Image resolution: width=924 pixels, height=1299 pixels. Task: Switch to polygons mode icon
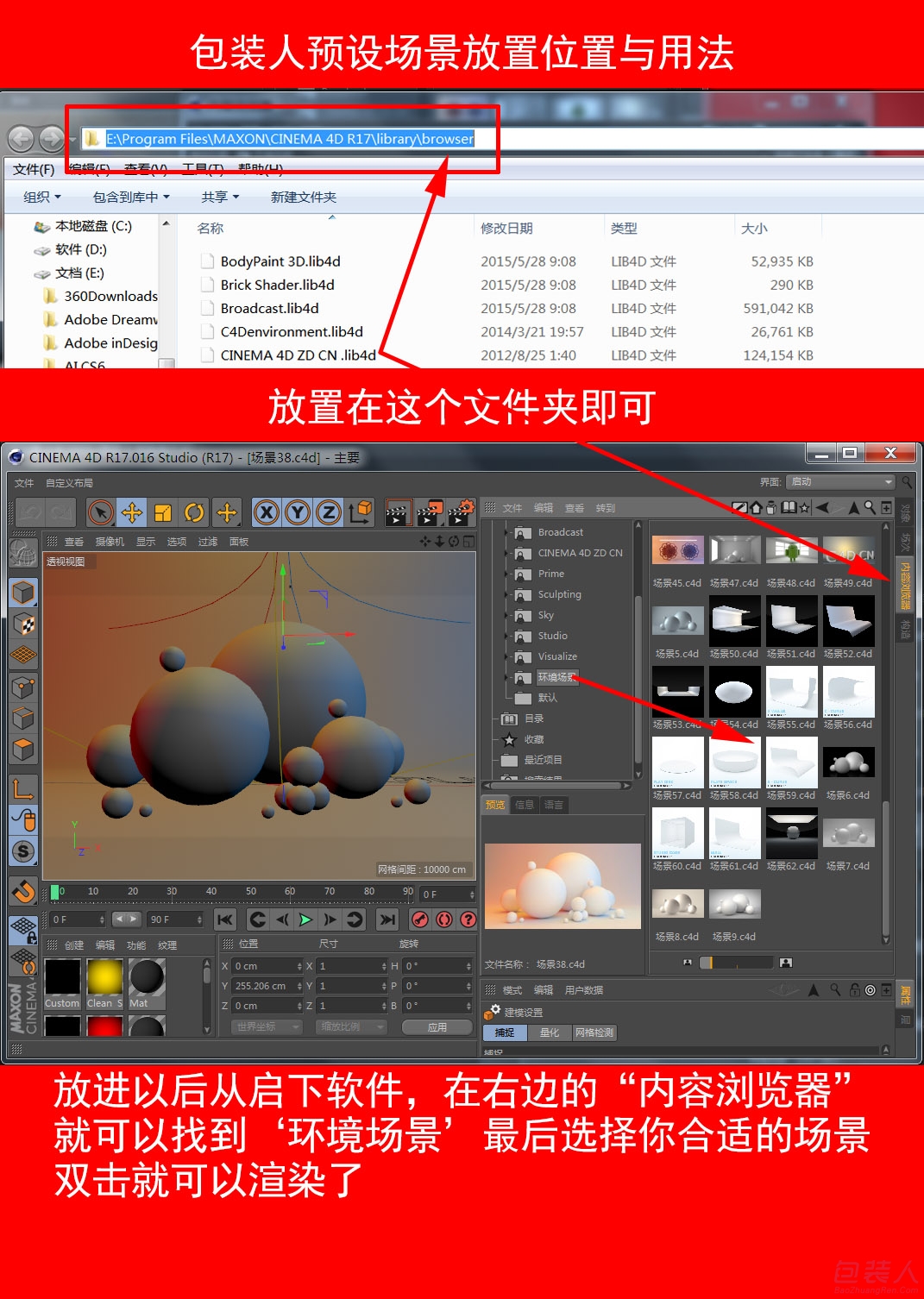[x=23, y=750]
